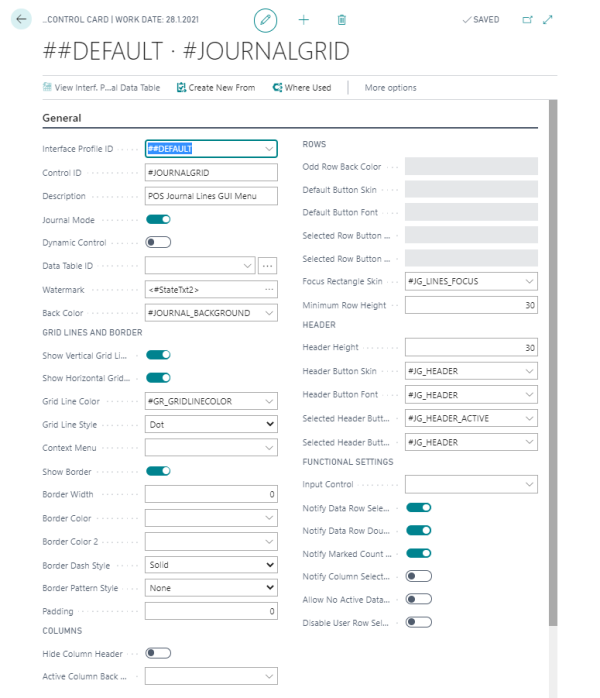
Task: Open card in new window icon
Action: pos(527,20)
